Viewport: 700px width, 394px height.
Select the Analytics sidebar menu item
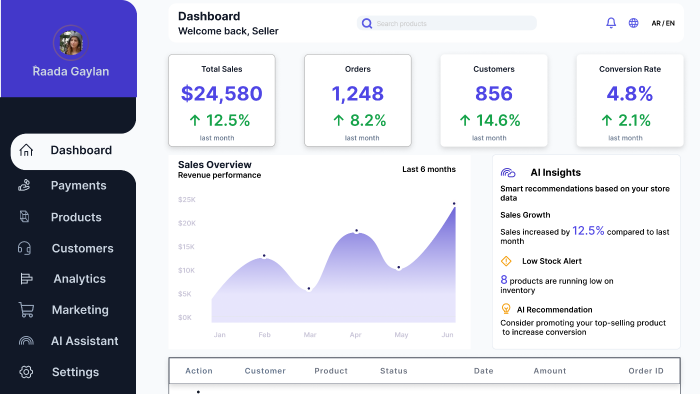click(73, 279)
